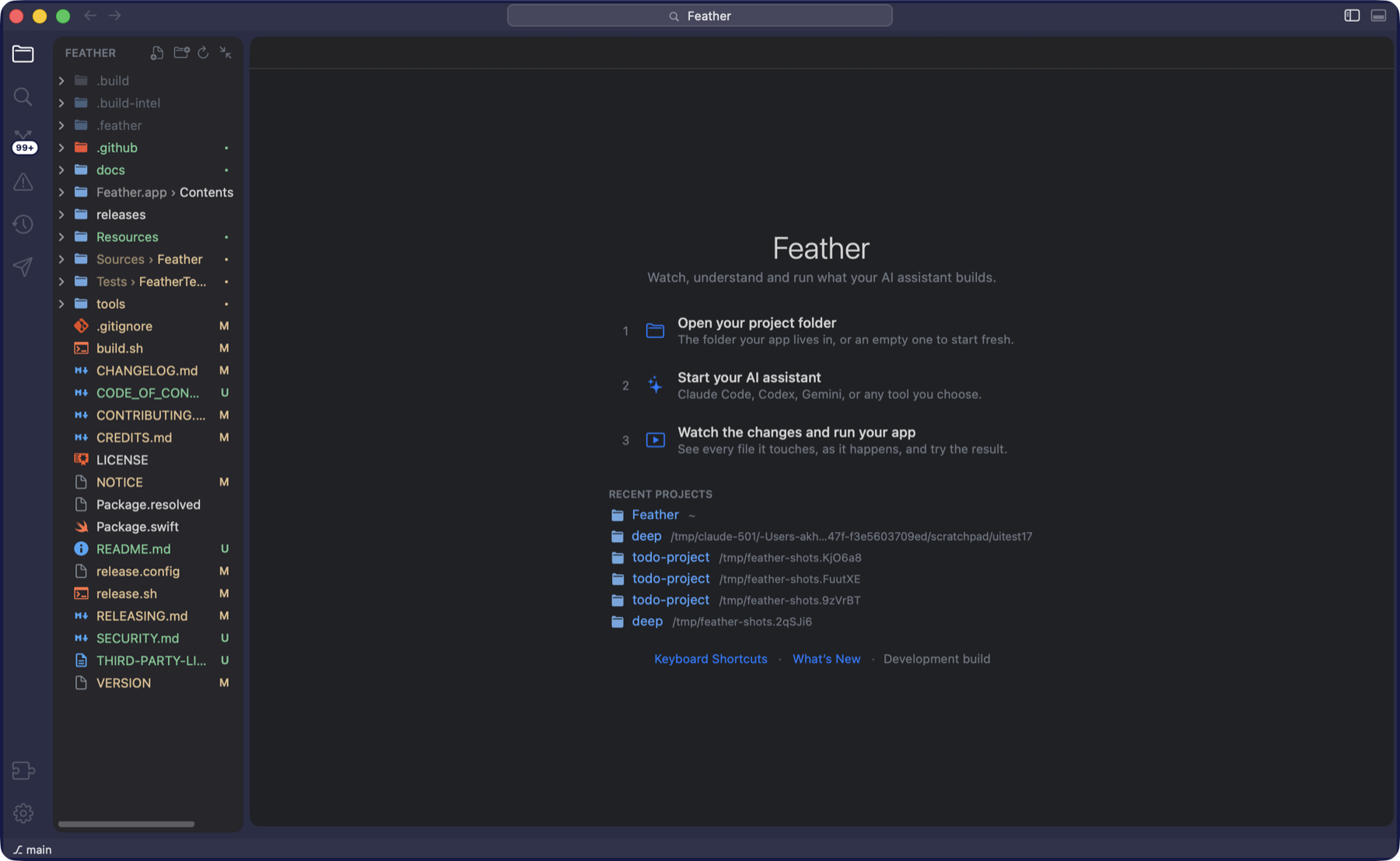This screenshot has width=1400, height=861.
Task: Go forward with the right arrow
Action: click(115, 16)
